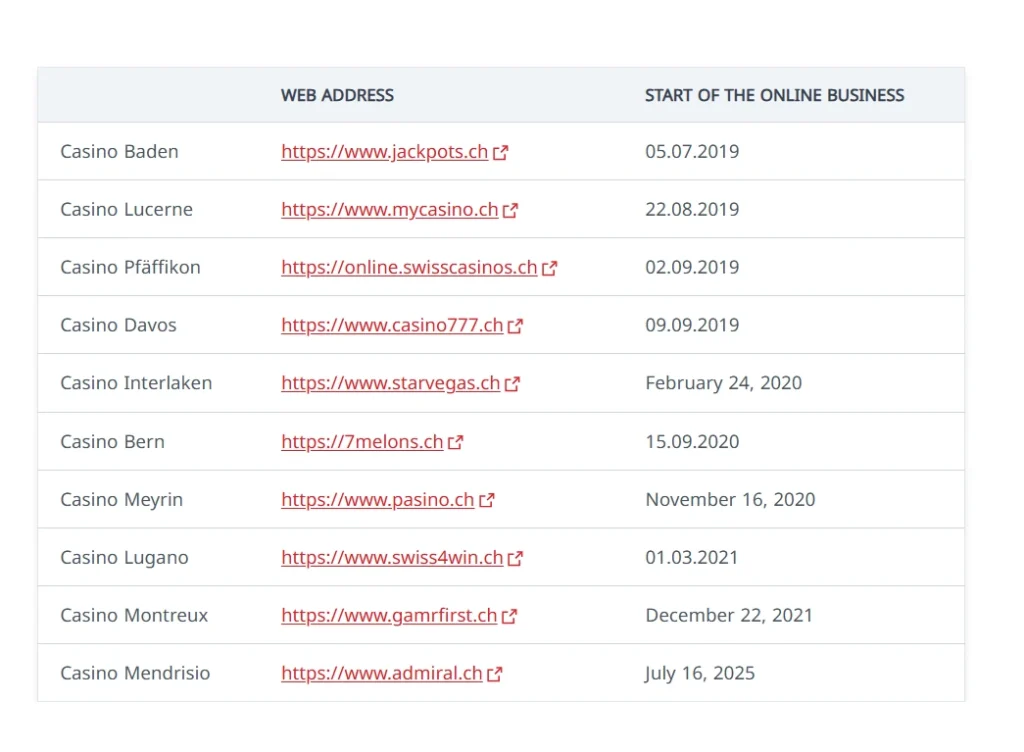Open the 7melons.ch link for Casino Bern
Image resolution: width=1024 pixels, height=752 pixels.
click(x=362, y=441)
